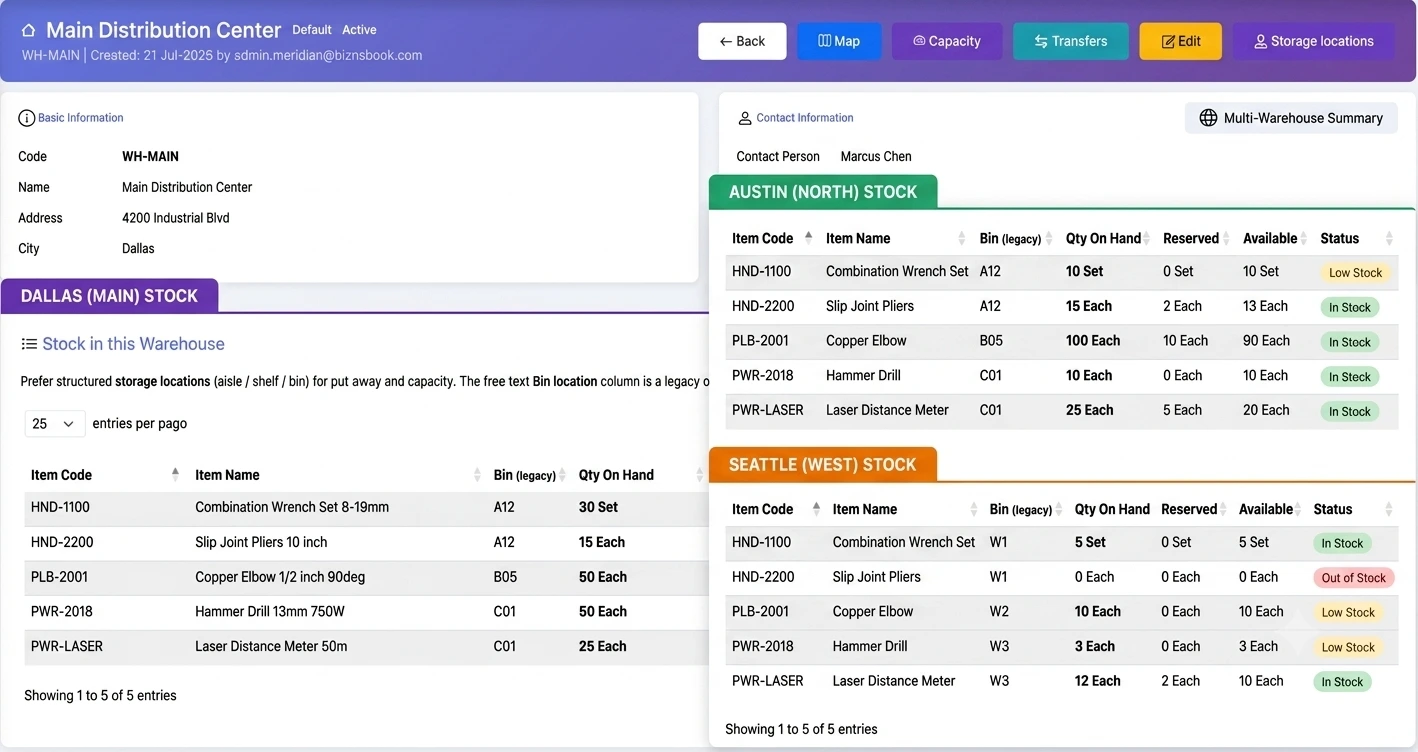Viewport: 1418px width, 752px height.
Task: Open the Capacity page
Action: [947, 41]
